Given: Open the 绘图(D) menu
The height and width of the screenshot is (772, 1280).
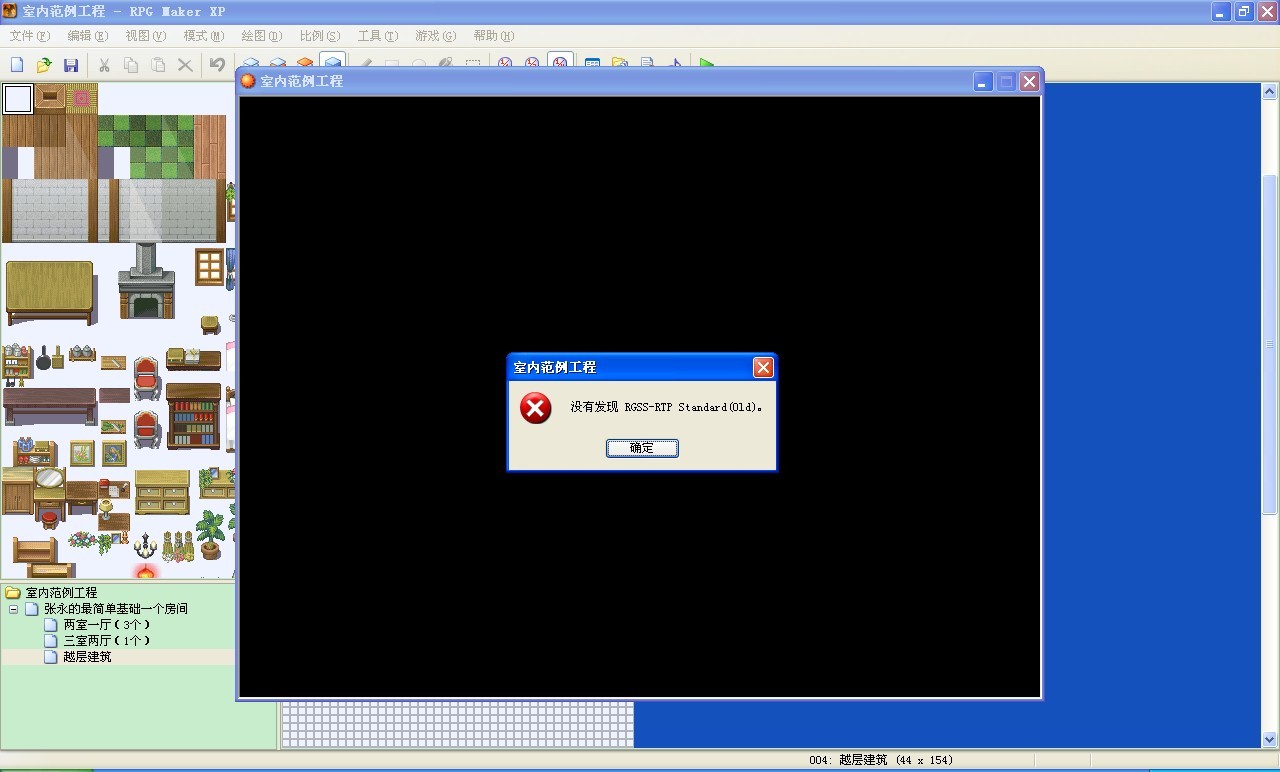Looking at the screenshot, I should (x=262, y=36).
